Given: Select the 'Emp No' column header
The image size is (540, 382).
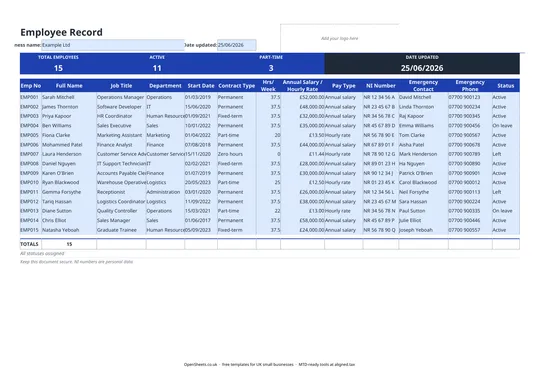Looking at the screenshot, I should tap(31, 86).
